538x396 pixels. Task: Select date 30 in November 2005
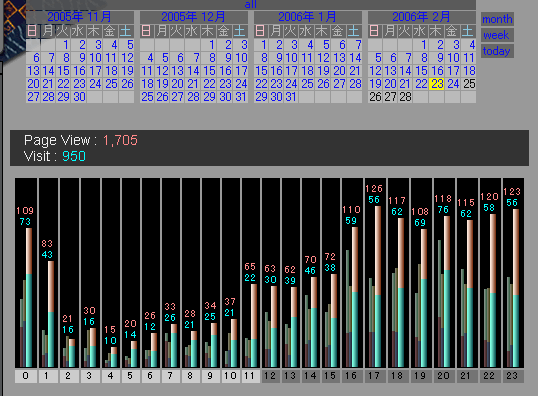pos(79,97)
